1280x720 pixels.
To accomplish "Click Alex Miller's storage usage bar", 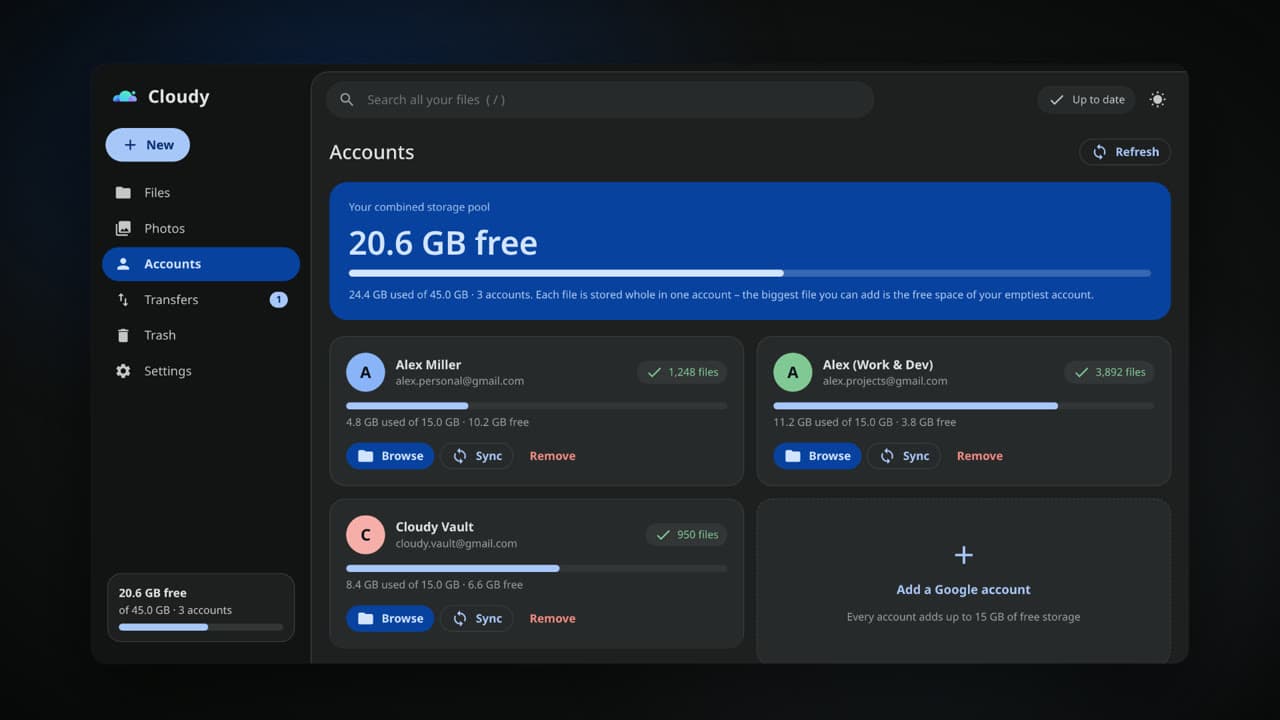I will coord(536,406).
